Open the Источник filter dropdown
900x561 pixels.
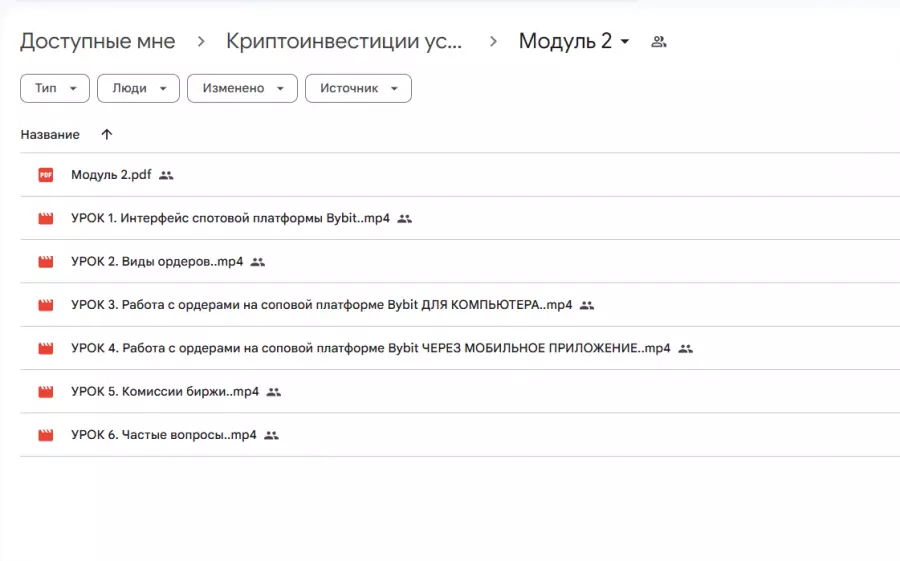pos(358,88)
